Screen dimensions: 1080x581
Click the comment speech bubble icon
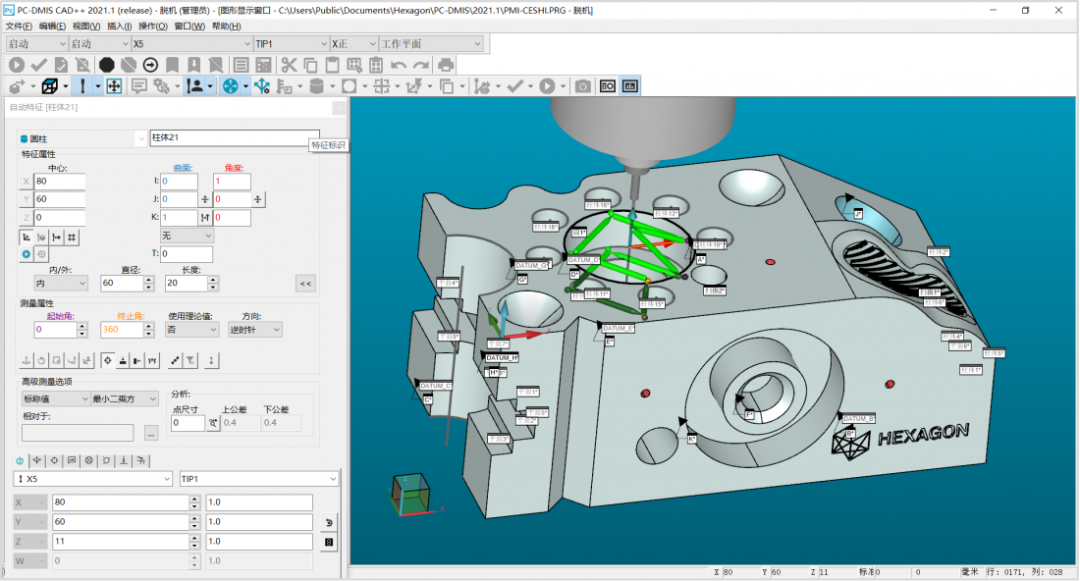tap(139, 86)
